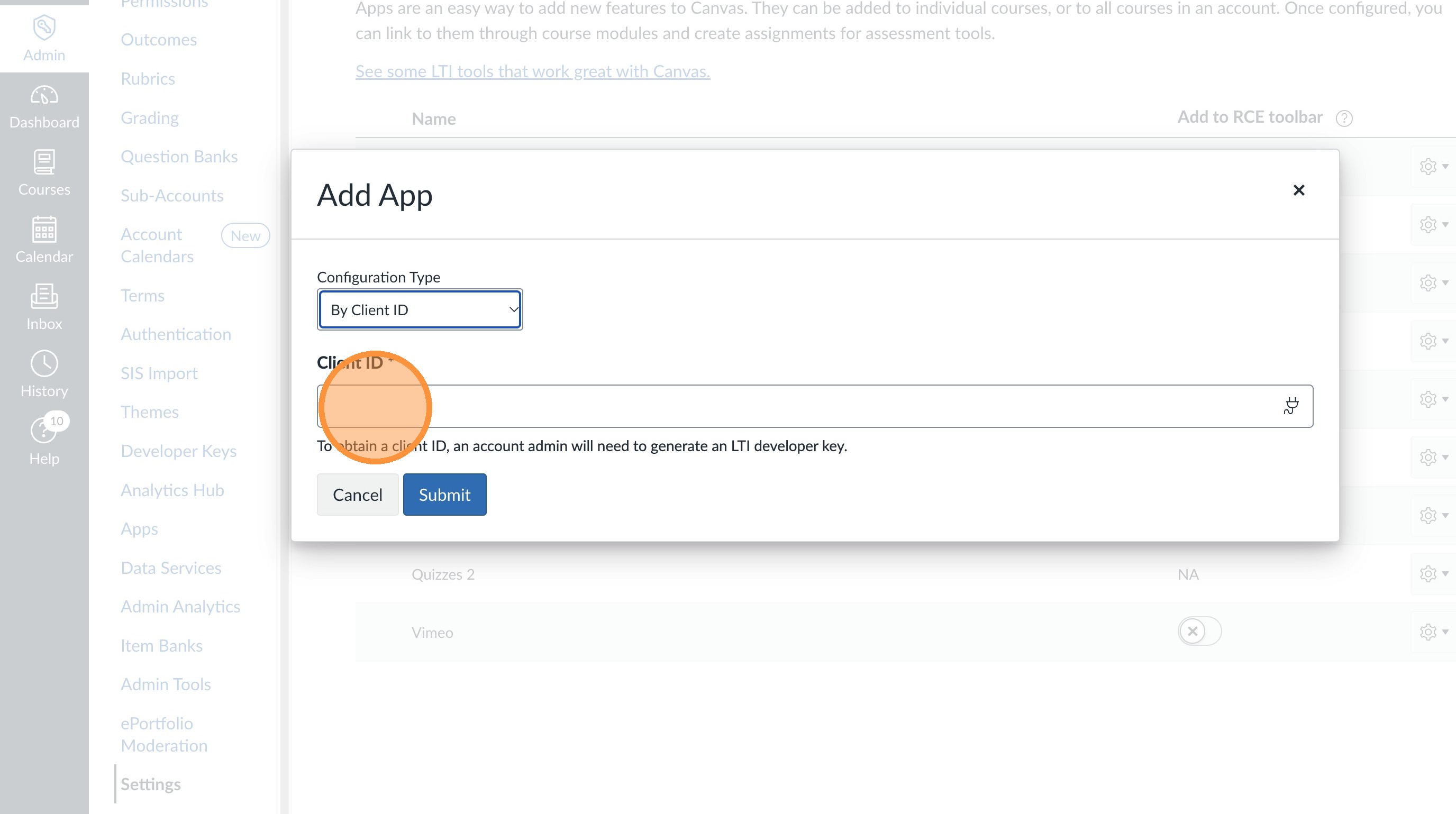
Task: Open the LTI tools for Canvas link
Action: [x=532, y=71]
